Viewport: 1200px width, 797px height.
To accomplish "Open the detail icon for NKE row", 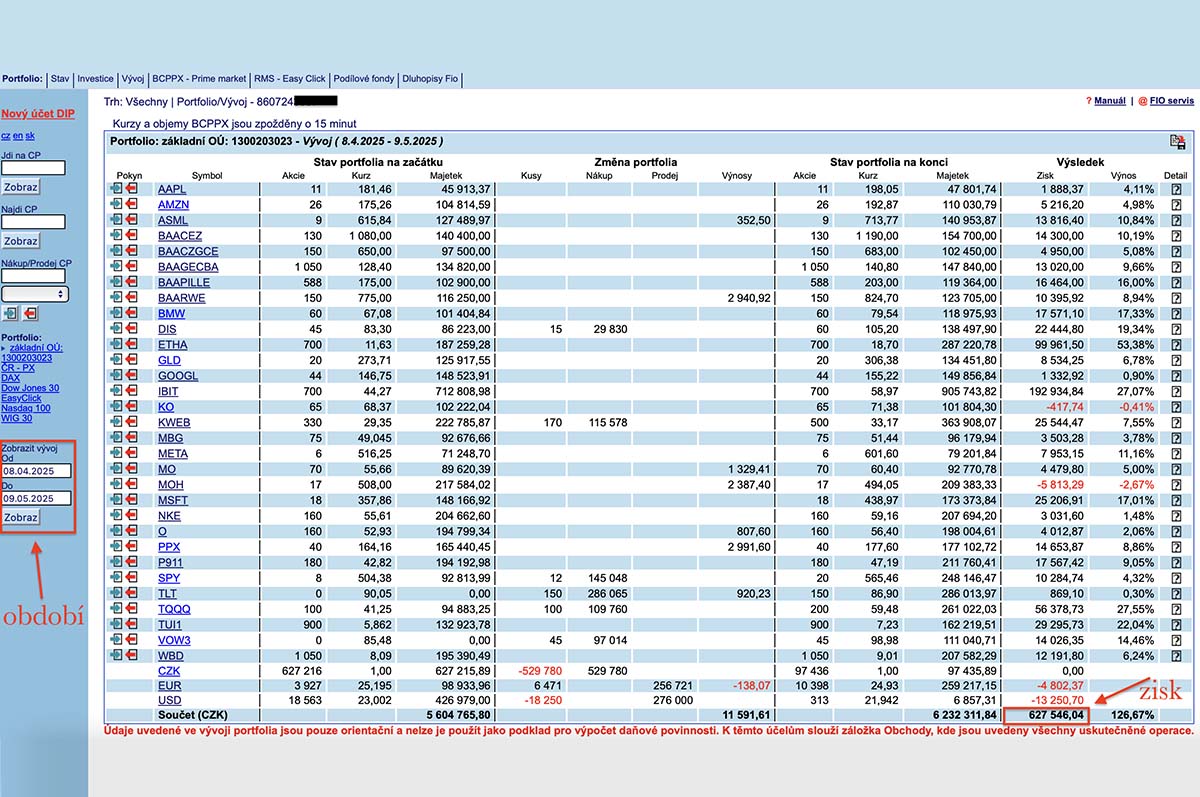I will [1177, 516].
